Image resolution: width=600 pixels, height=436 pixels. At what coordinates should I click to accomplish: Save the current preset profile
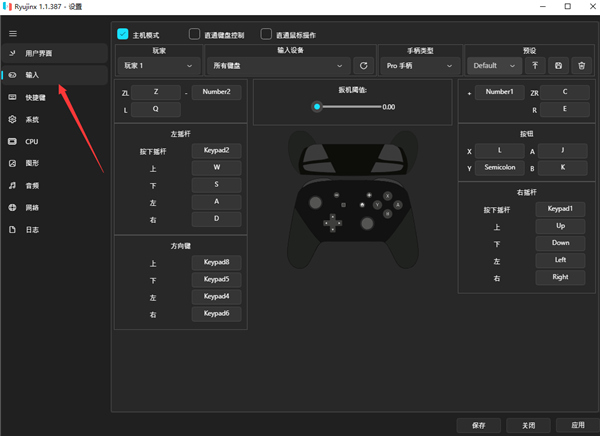557,66
